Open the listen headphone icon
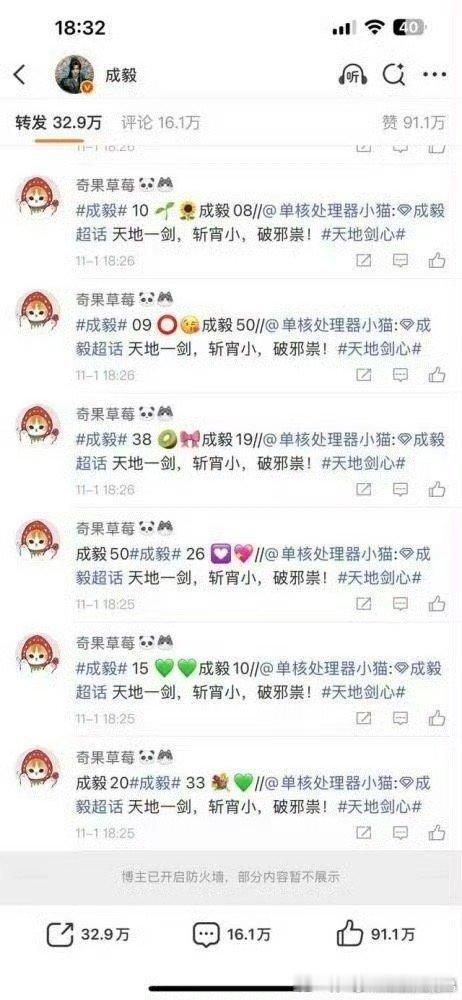462x1000 pixels. 352,75
